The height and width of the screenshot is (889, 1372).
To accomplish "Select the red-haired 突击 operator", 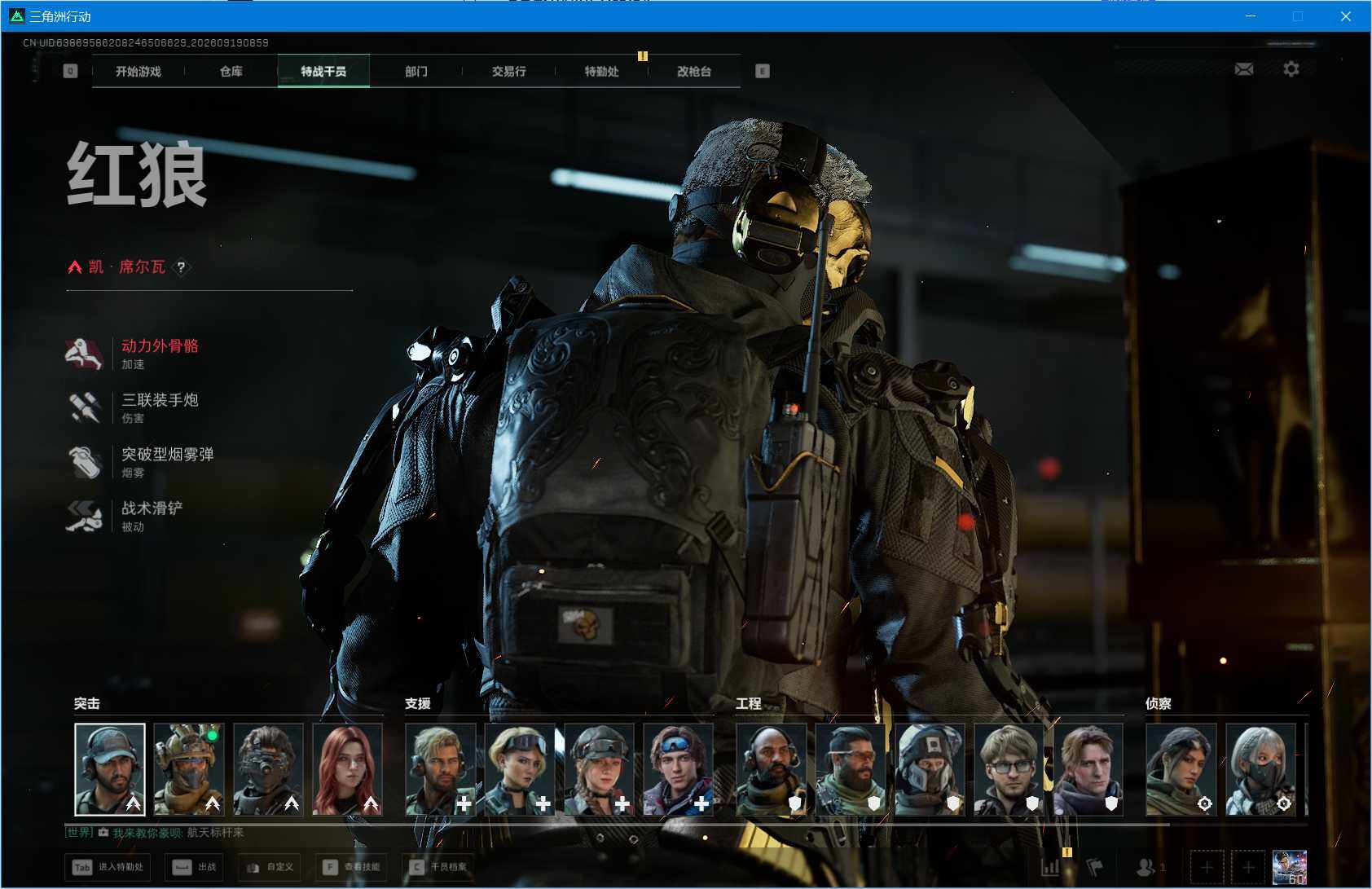I will (x=348, y=769).
